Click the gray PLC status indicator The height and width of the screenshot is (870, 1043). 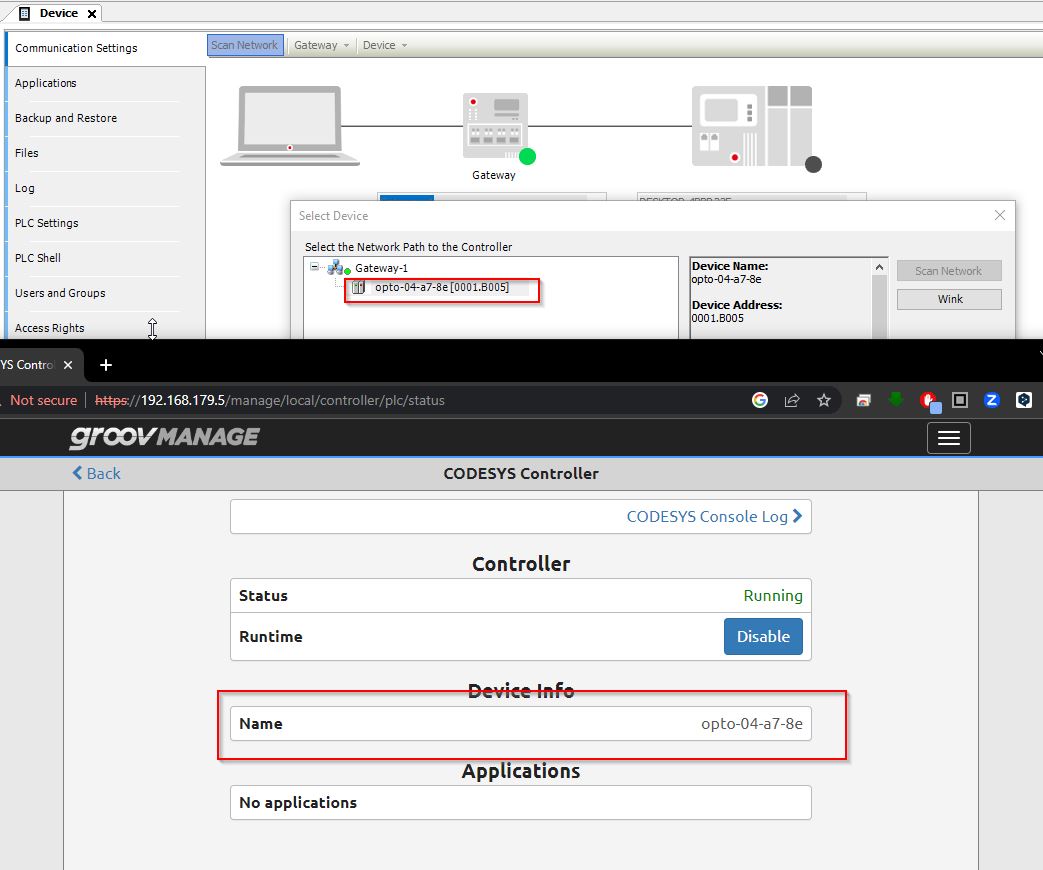814,164
